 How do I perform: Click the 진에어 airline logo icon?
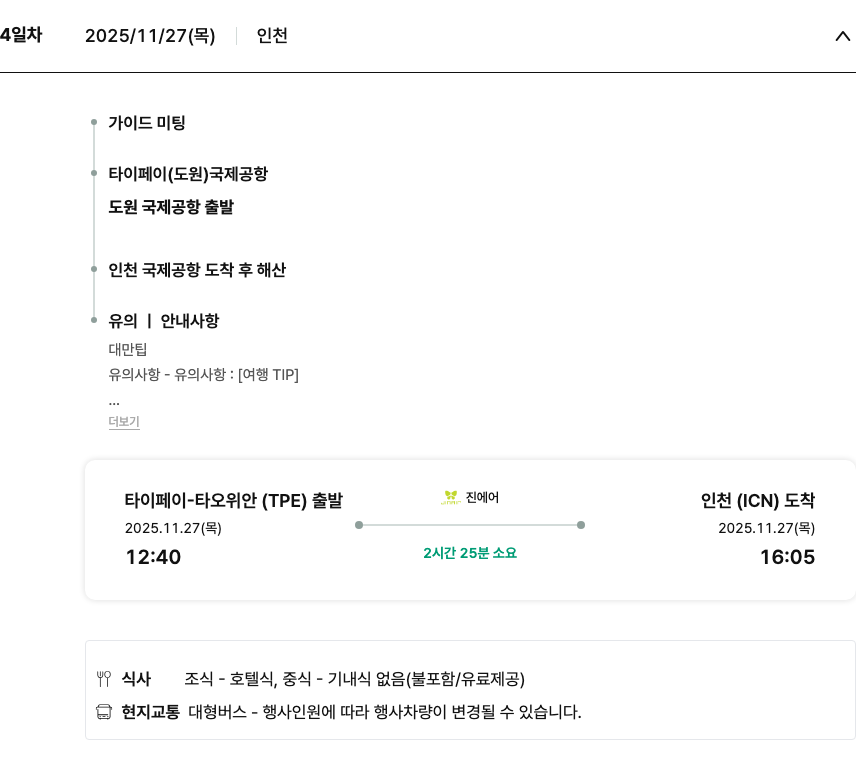tap(451, 497)
